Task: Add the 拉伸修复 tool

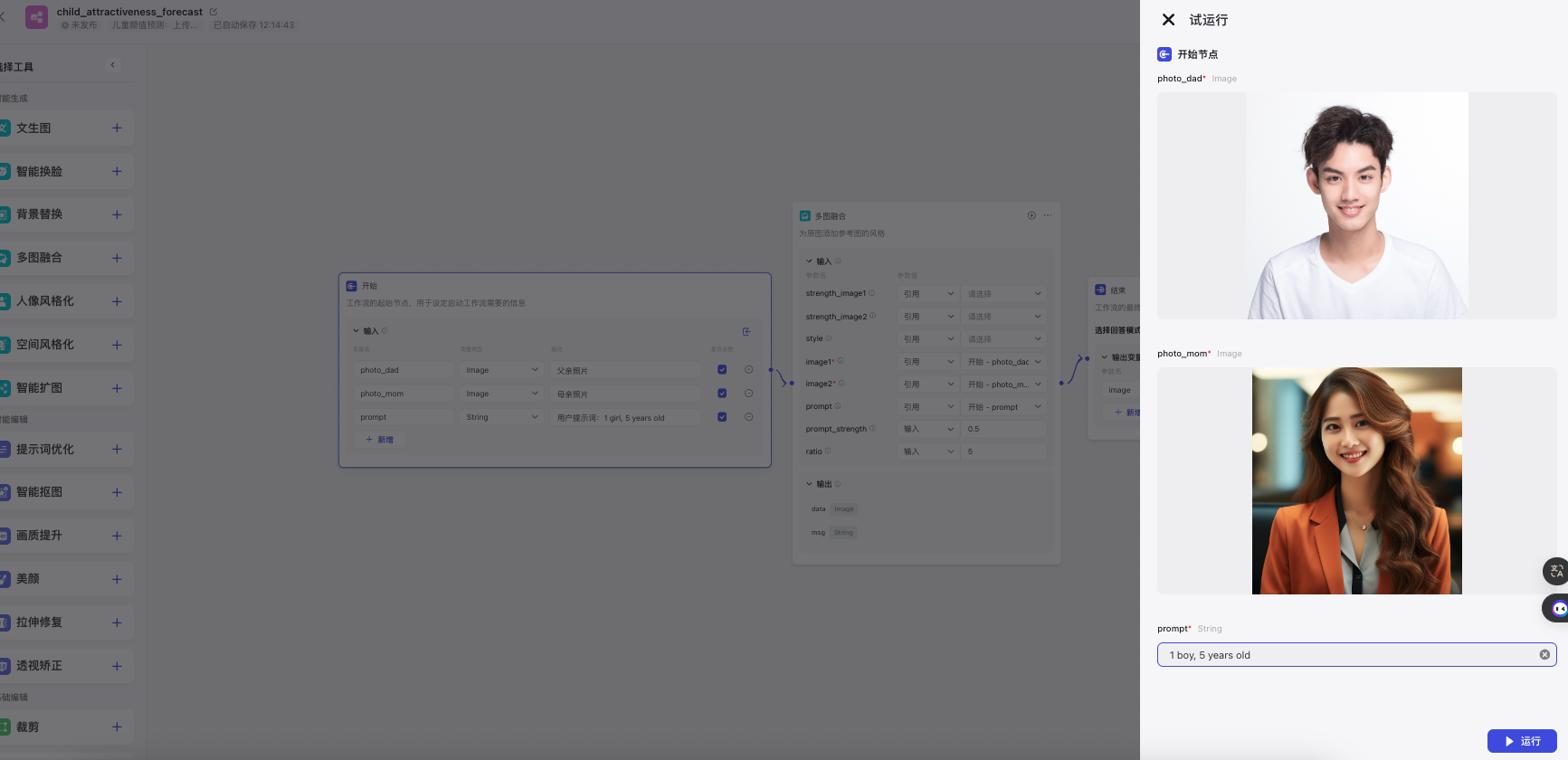Action: click(x=117, y=622)
